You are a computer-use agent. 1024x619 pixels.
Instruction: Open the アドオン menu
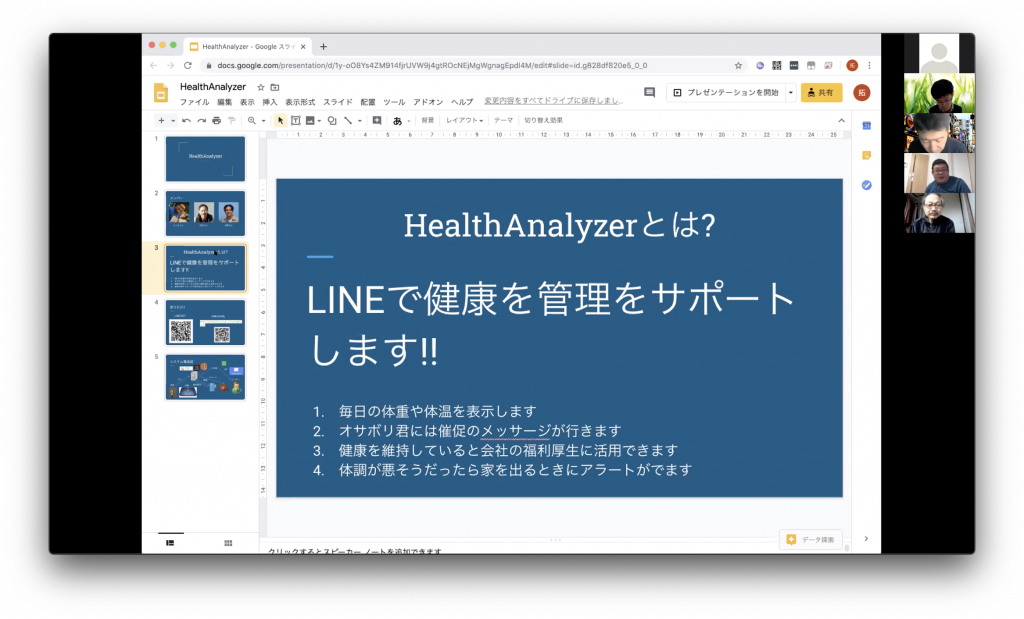(x=428, y=103)
